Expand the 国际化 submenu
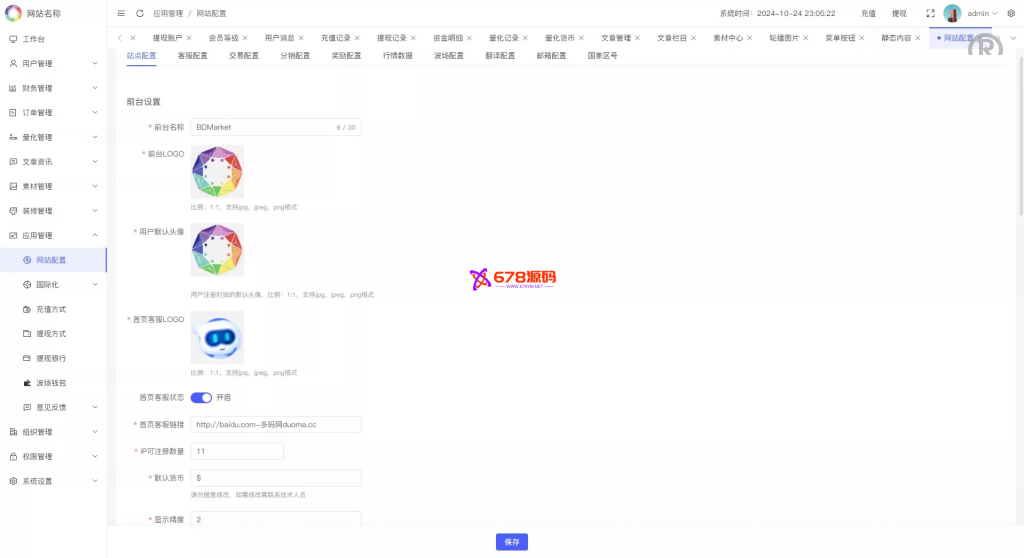The width and height of the screenshot is (1024, 558). [60, 285]
